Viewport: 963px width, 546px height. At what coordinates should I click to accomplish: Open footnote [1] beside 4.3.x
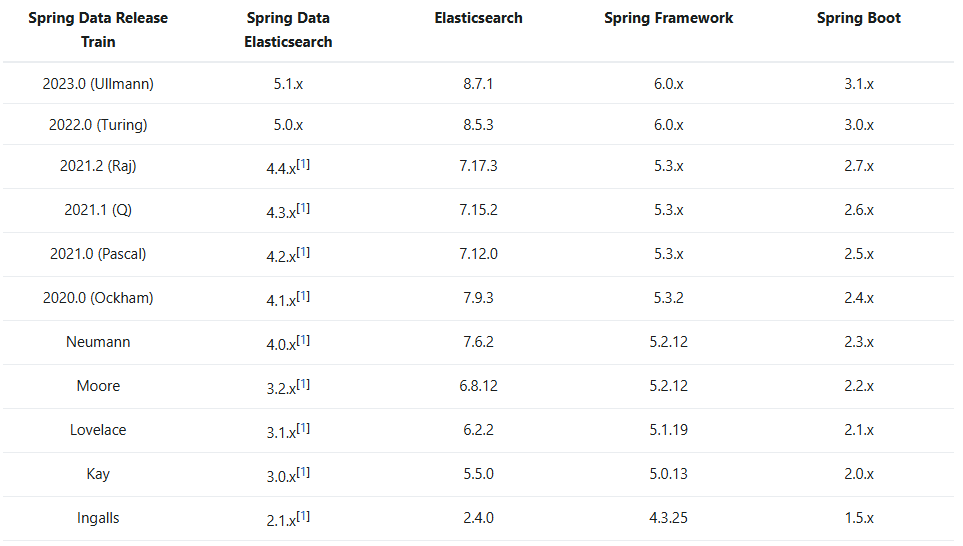coord(303,208)
